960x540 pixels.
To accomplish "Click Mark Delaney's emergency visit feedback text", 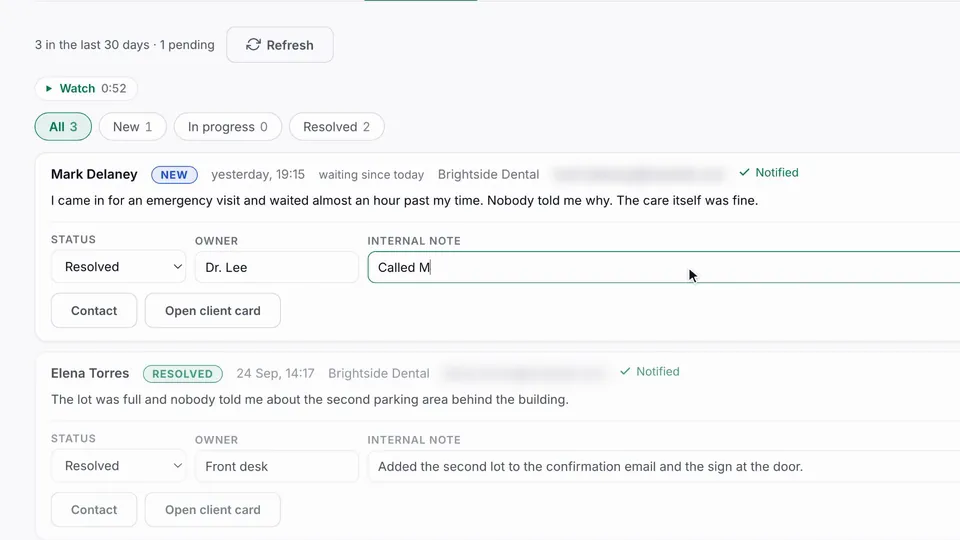I will click(404, 201).
